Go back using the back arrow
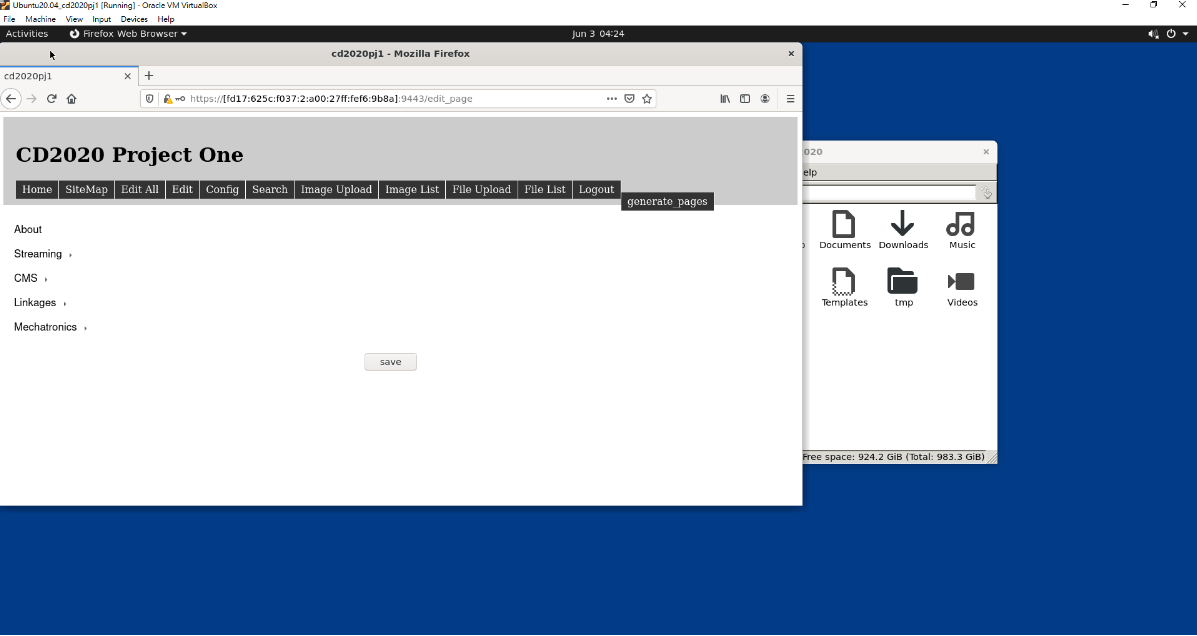Image resolution: width=1197 pixels, height=636 pixels. click(x=11, y=99)
